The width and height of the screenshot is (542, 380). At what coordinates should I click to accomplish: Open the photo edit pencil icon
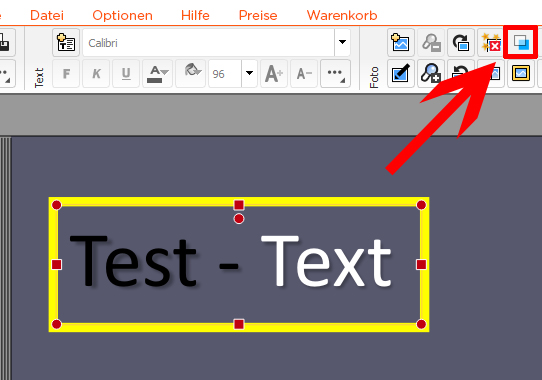point(401,73)
